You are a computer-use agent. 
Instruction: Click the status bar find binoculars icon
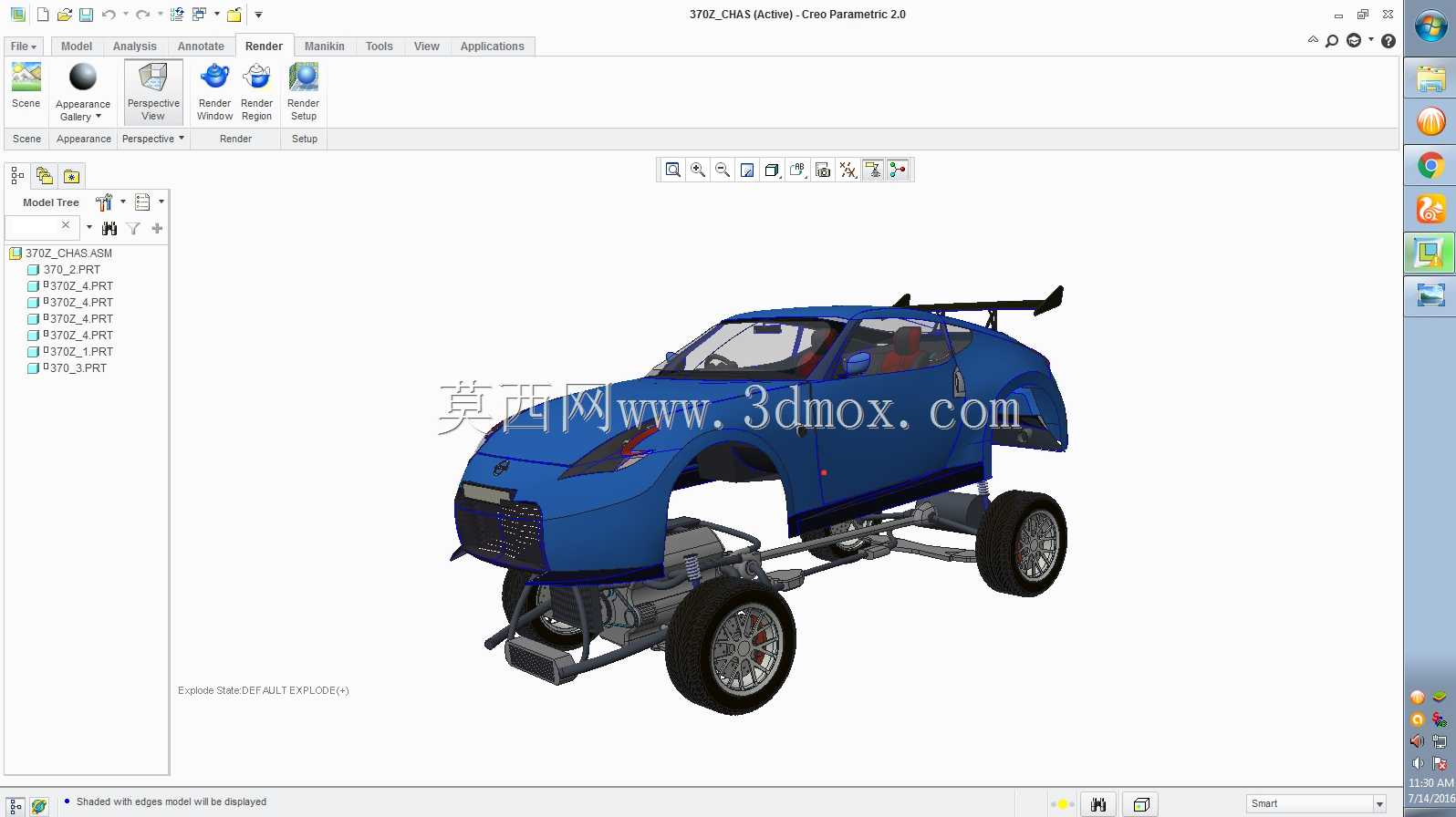tap(1098, 804)
